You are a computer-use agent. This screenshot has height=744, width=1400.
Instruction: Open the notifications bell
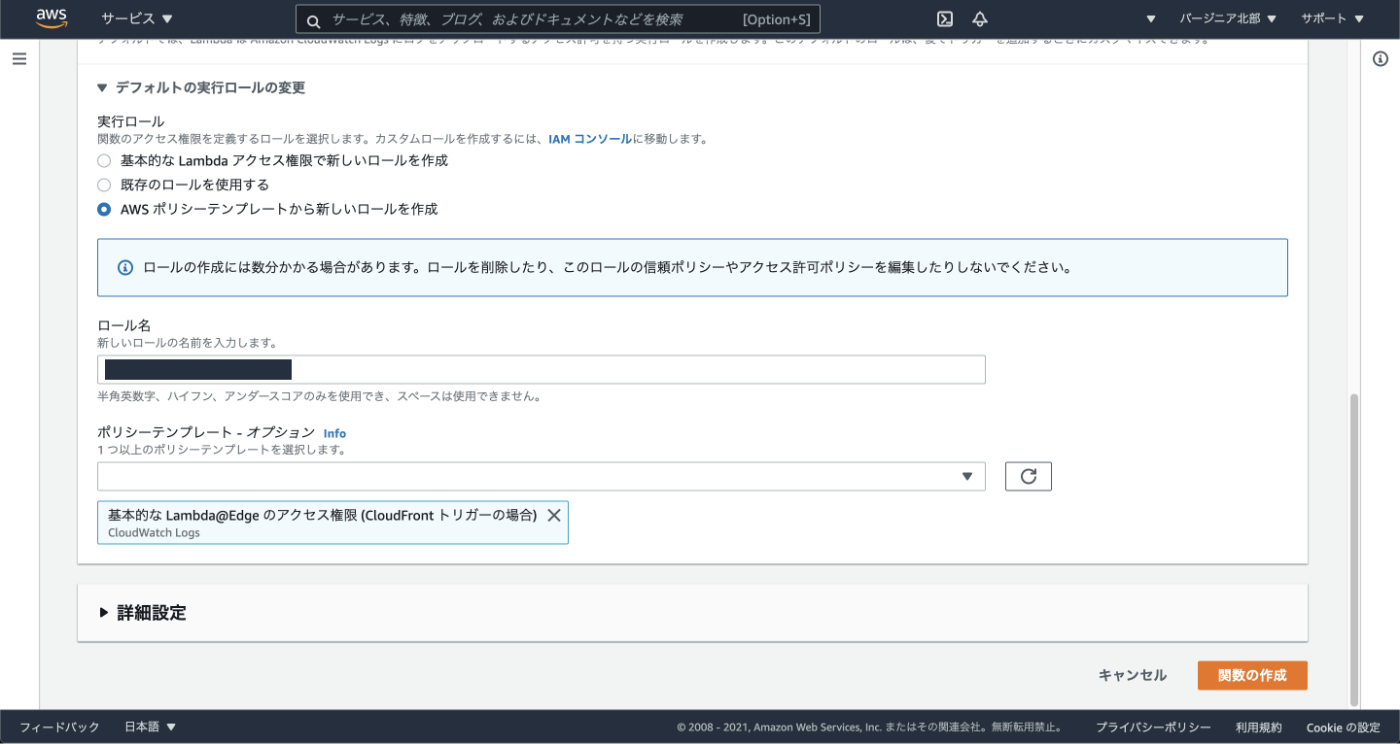pyautogui.click(x=980, y=19)
